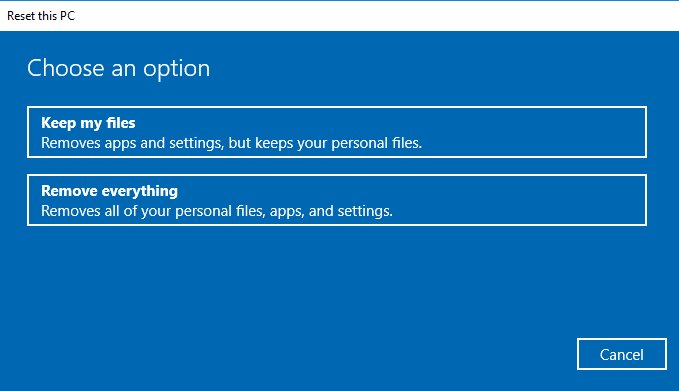
Task: Click the 'Choose an option' heading
Action: click(119, 68)
